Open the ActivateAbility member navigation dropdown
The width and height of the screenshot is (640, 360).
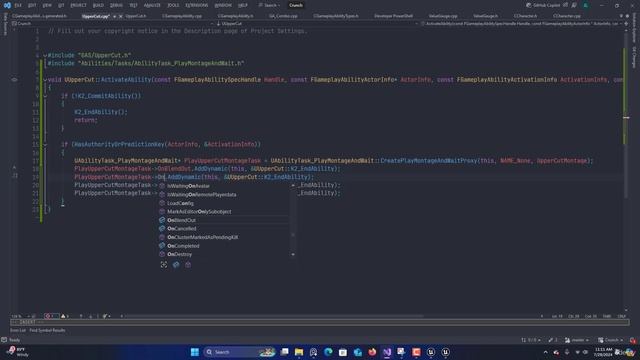click(x=520, y=24)
